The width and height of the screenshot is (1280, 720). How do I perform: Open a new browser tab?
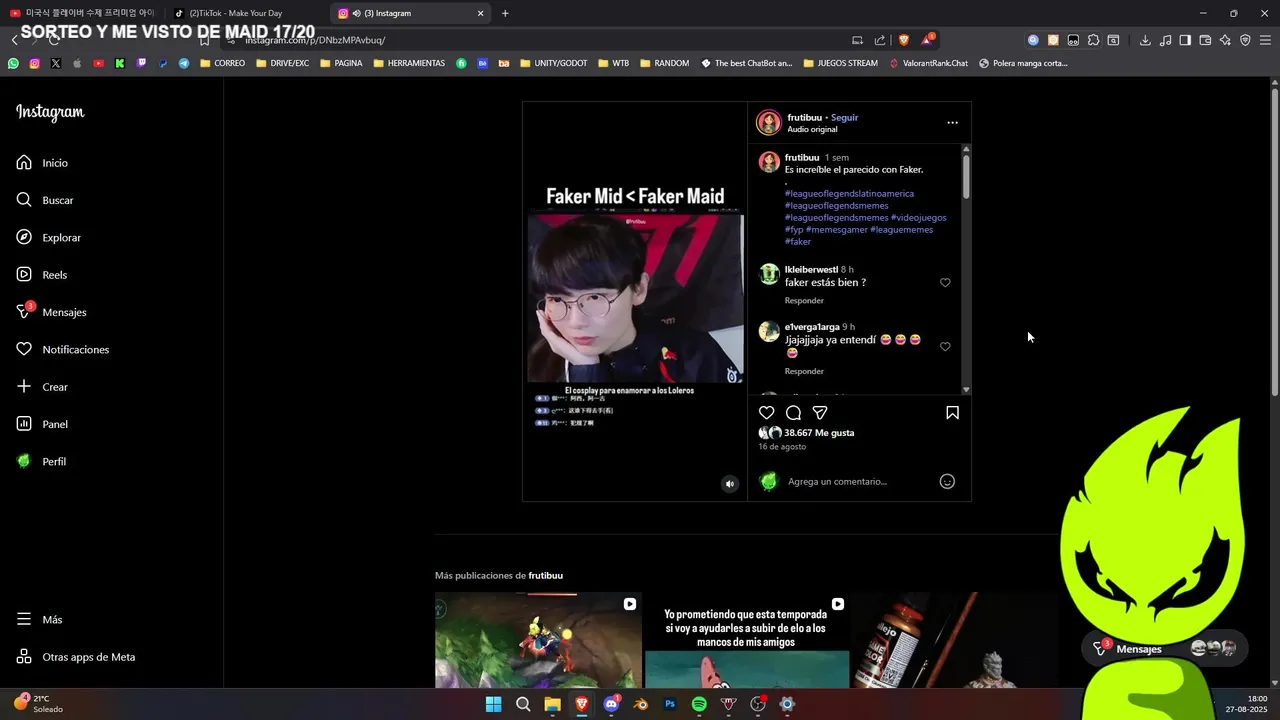pyautogui.click(x=505, y=13)
